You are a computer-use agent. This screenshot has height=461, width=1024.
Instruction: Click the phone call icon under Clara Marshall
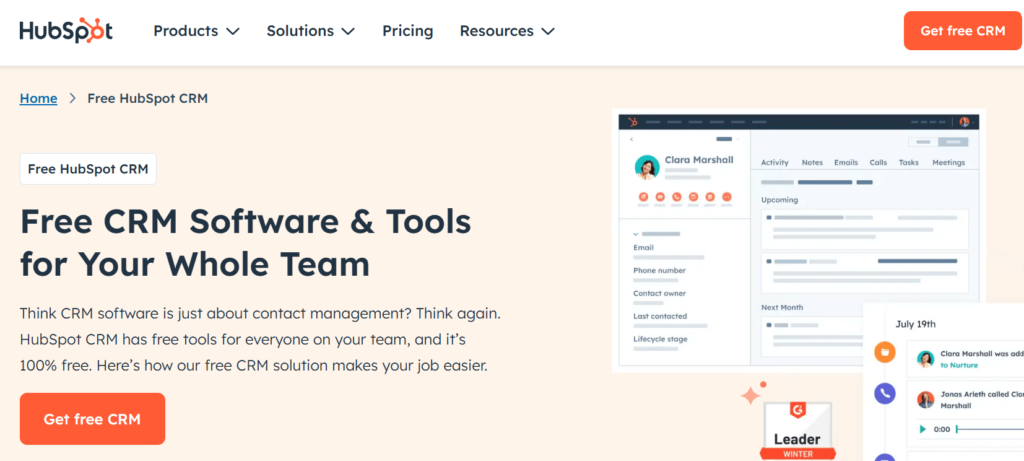(x=677, y=196)
